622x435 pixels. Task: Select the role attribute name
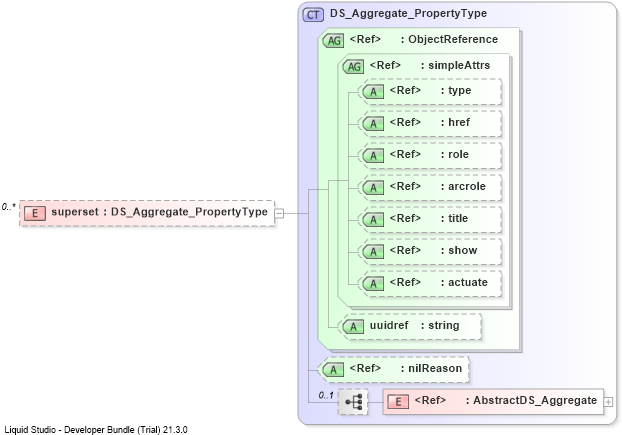pos(458,154)
